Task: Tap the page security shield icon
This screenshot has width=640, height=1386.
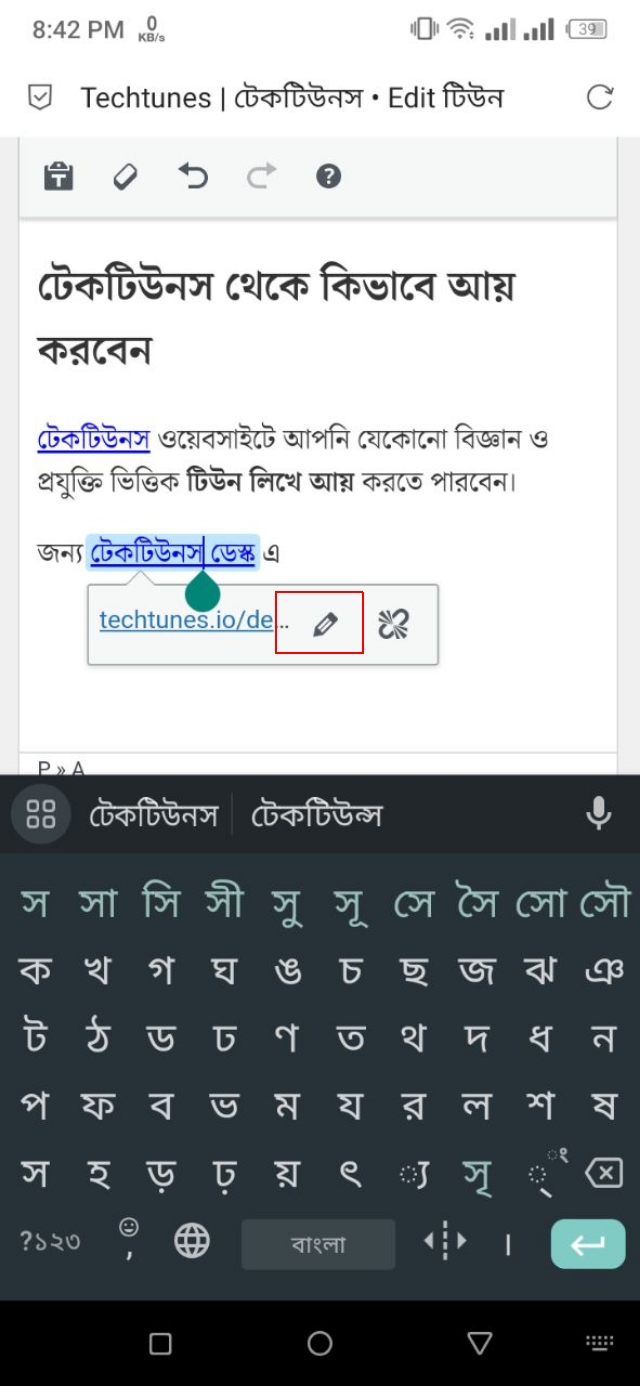Action: coord(40,97)
